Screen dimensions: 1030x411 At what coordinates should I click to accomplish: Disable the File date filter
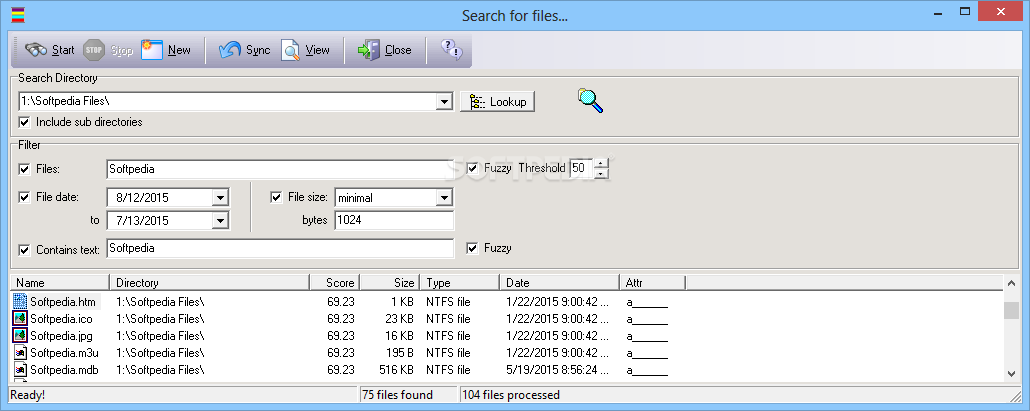(24, 197)
